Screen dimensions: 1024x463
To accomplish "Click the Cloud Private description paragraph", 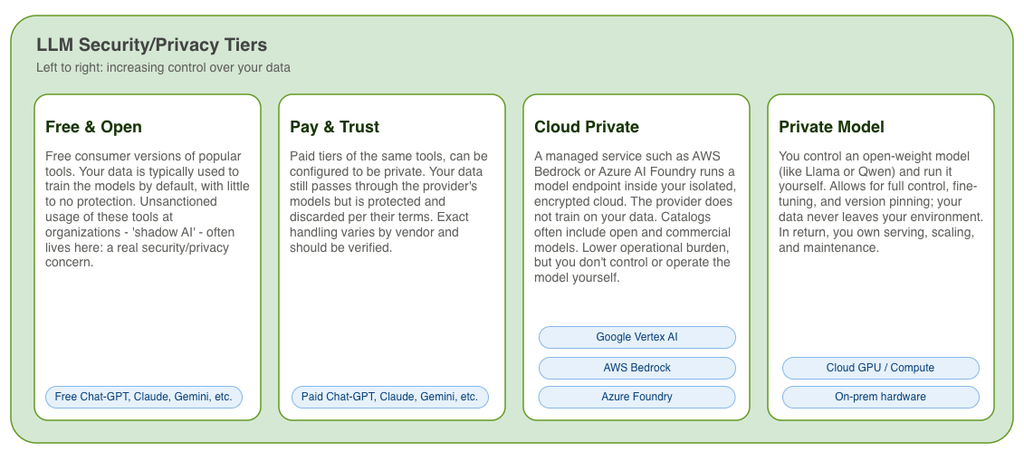I will point(635,217).
